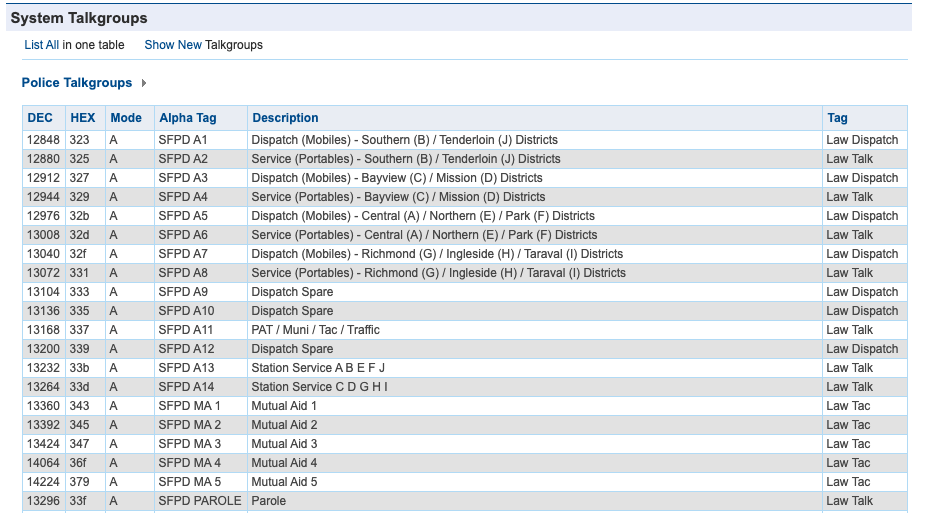Sort by the HEX column header
The width and height of the screenshot is (926, 513).
(83, 117)
